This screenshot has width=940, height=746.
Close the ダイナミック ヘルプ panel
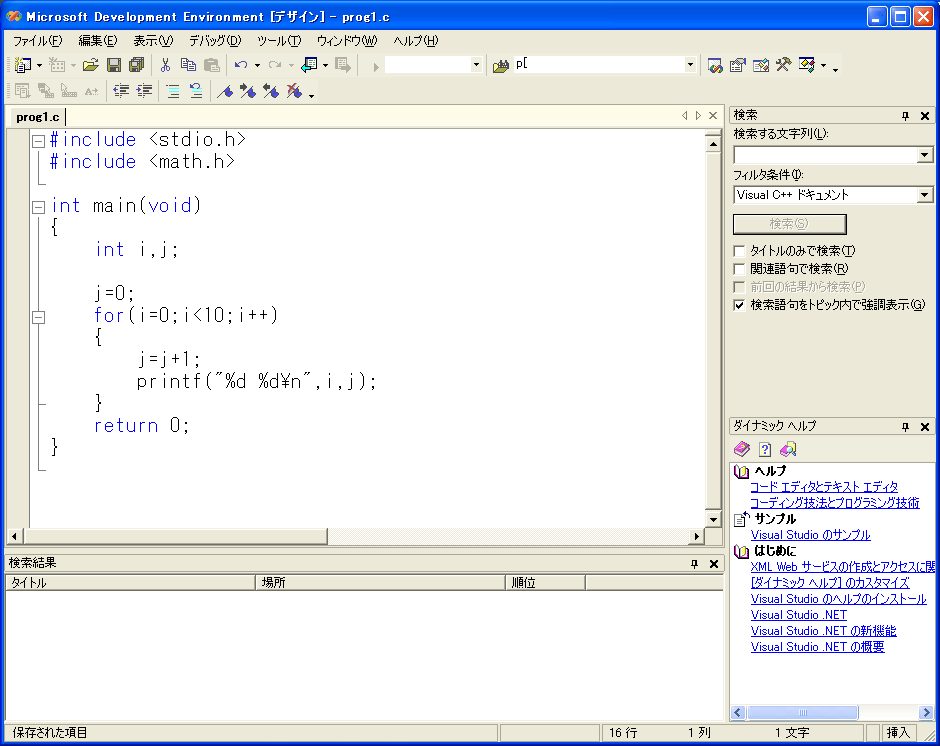[925, 427]
